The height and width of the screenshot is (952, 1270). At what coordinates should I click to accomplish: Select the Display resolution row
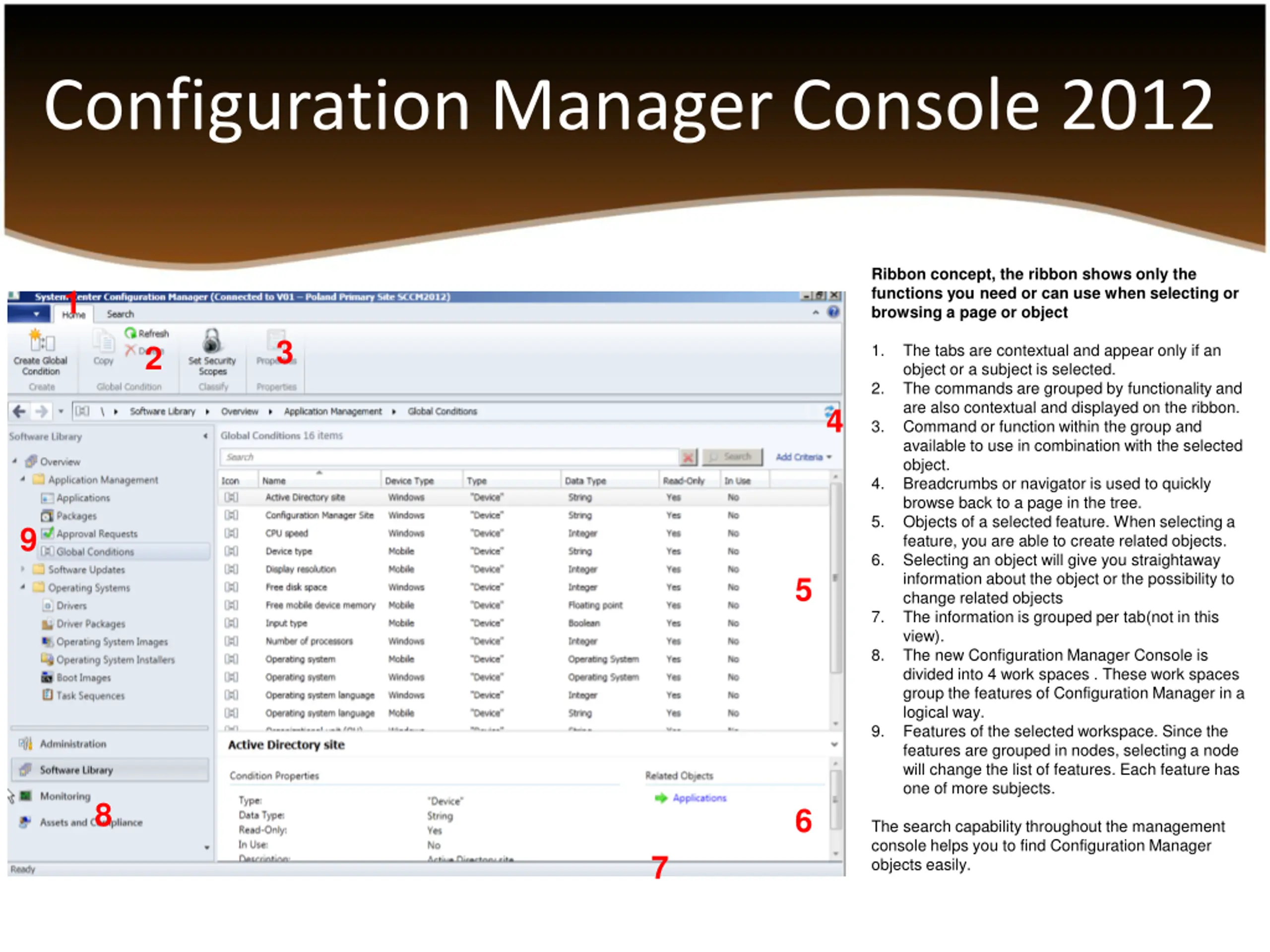(523, 569)
